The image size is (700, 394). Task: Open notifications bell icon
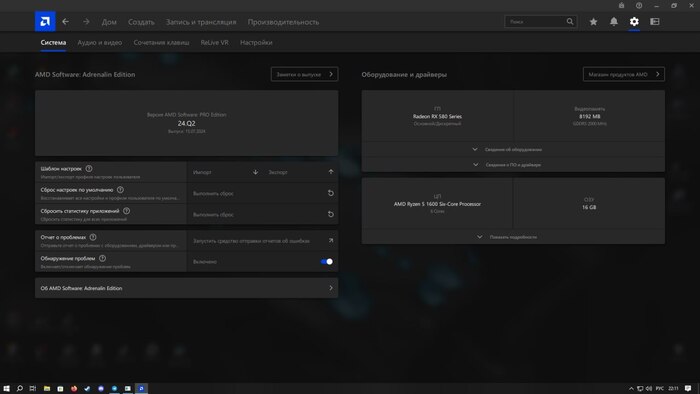[614, 21]
